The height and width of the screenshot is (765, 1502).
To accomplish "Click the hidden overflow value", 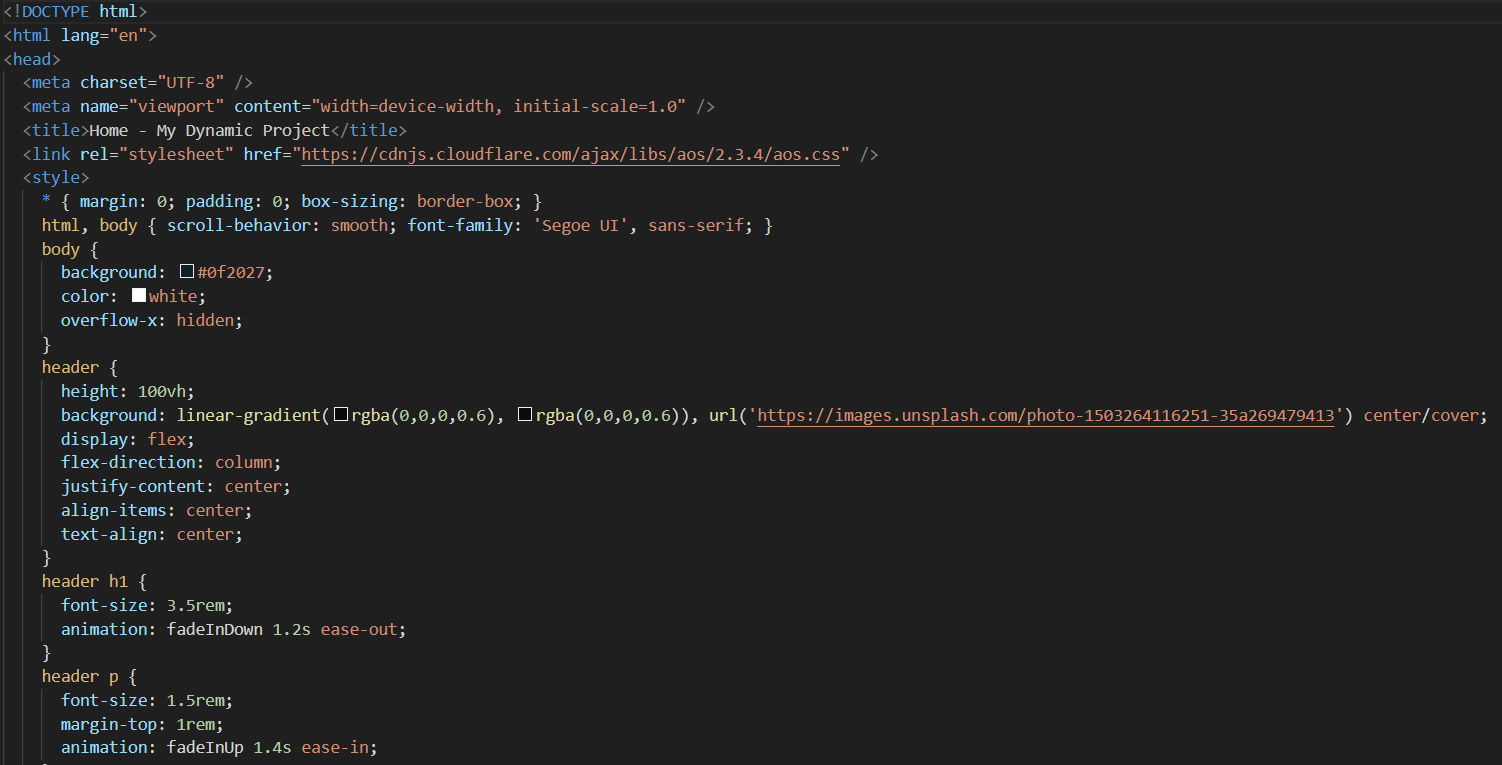I will 205,320.
